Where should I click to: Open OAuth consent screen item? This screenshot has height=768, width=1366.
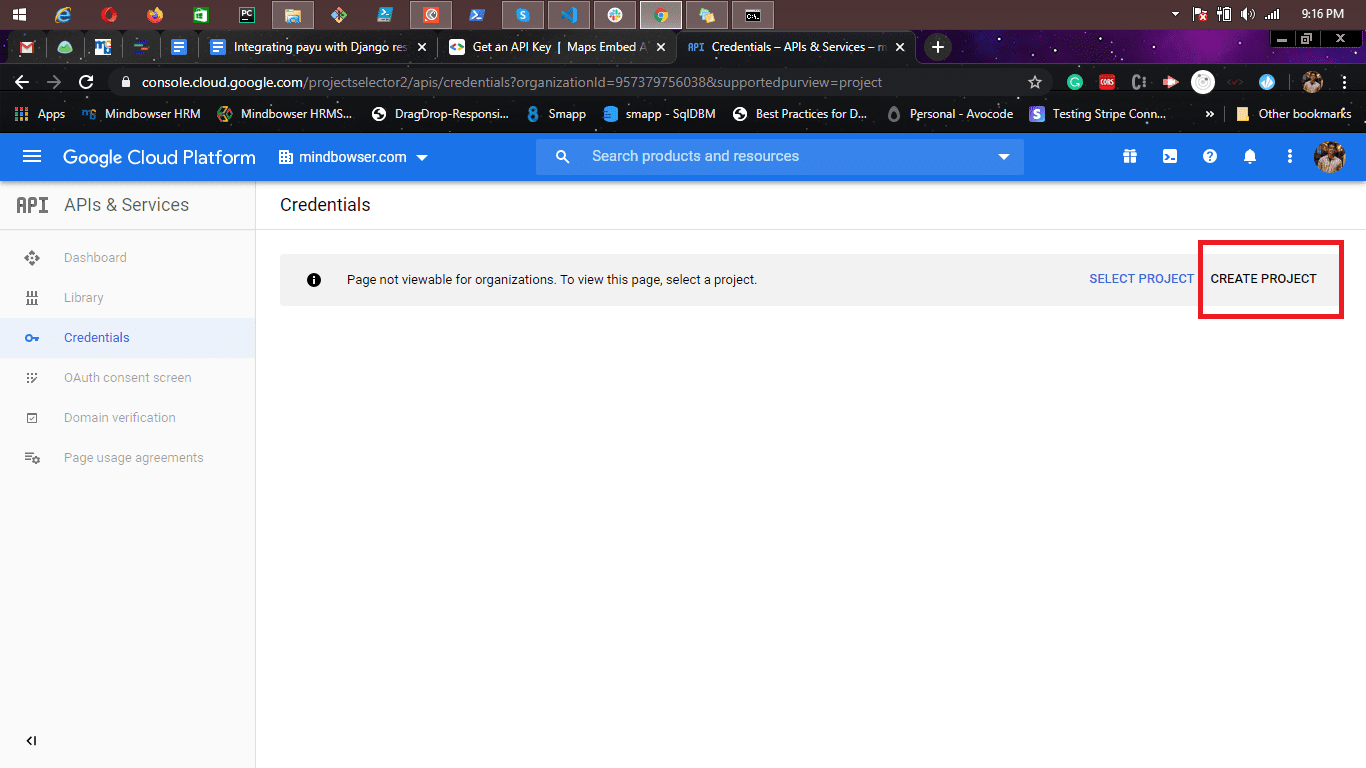[x=127, y=378]
